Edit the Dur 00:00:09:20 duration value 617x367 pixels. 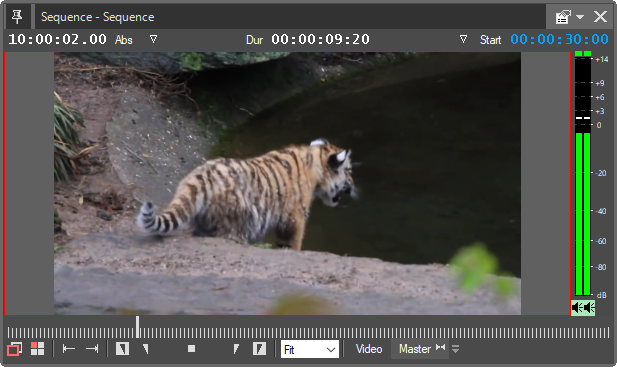tap(320, 39)
